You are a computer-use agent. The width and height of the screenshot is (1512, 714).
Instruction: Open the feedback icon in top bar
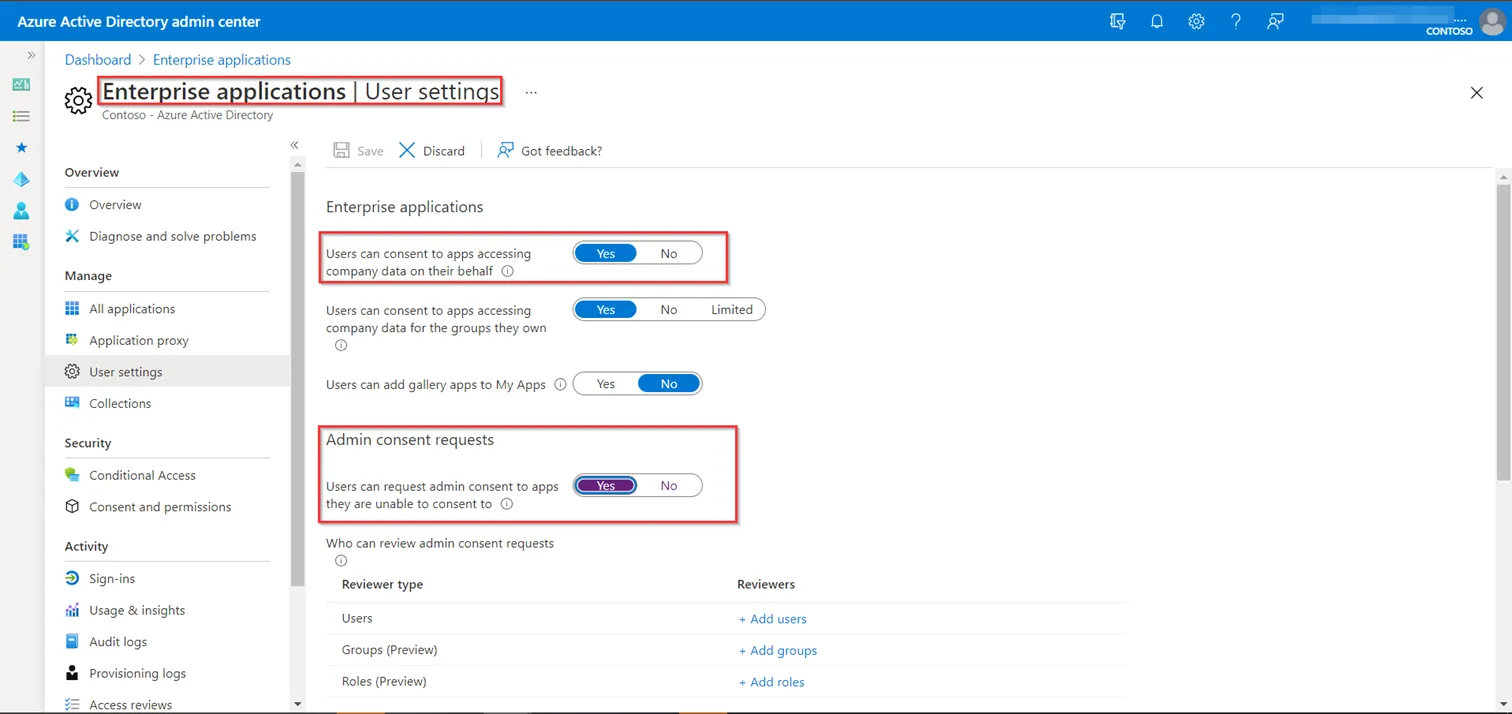(1275, 21)
